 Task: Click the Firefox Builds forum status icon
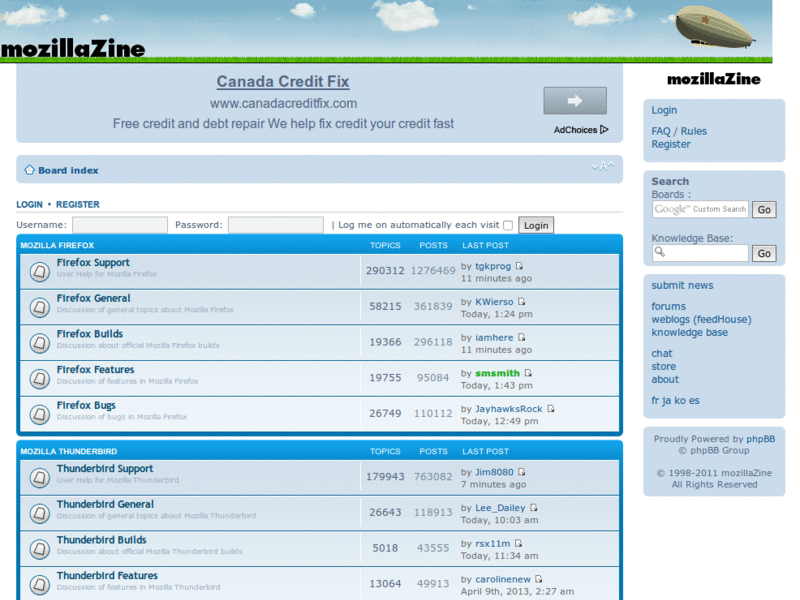click(x=39, y=343)
